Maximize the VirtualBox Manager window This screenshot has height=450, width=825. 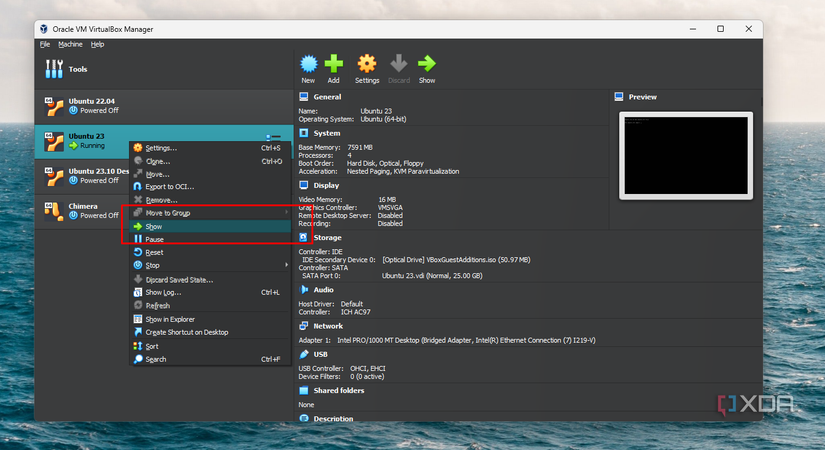[720, 29]
